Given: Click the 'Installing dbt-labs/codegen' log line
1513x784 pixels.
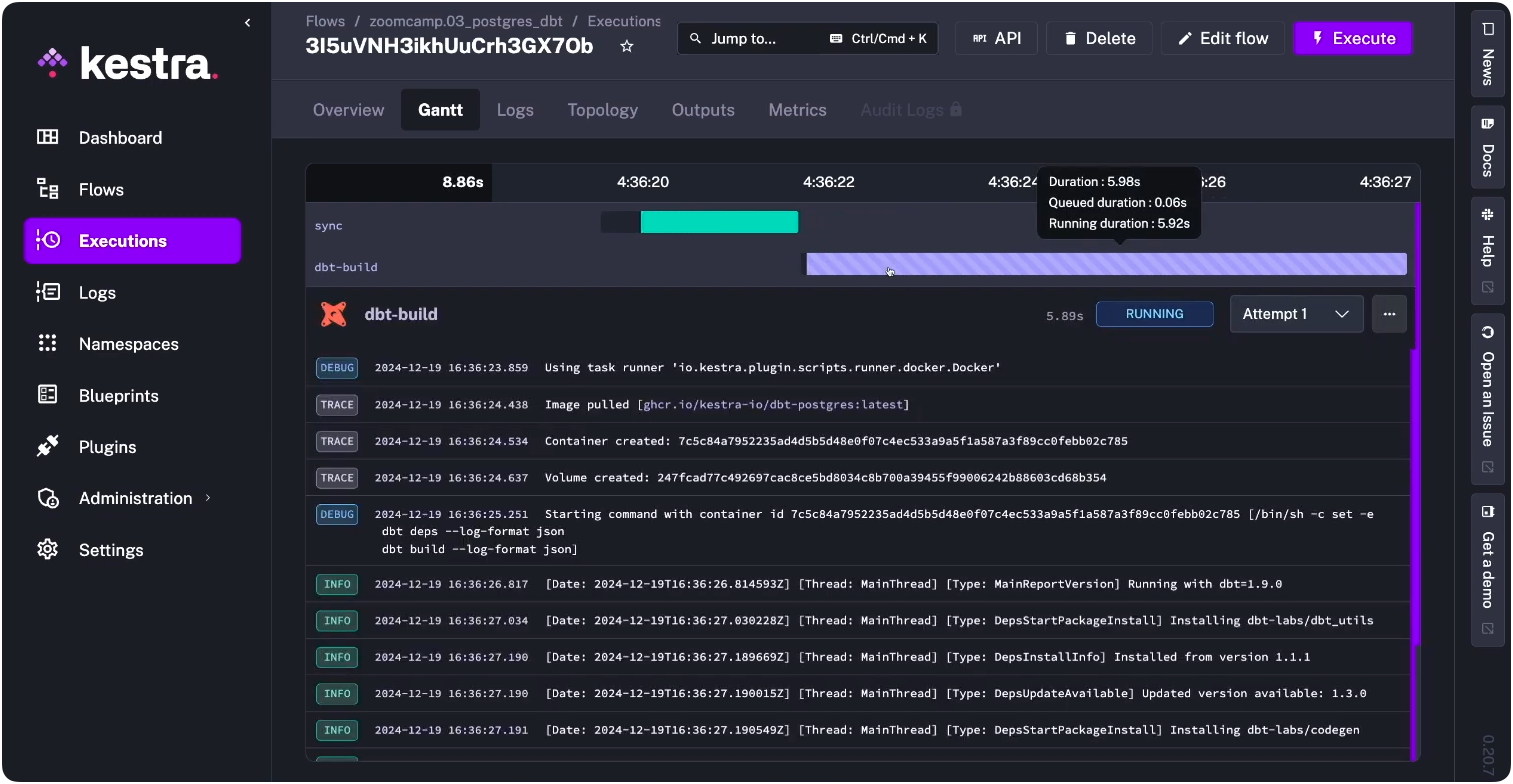Looking at the screenshot, I should [858, 730].
